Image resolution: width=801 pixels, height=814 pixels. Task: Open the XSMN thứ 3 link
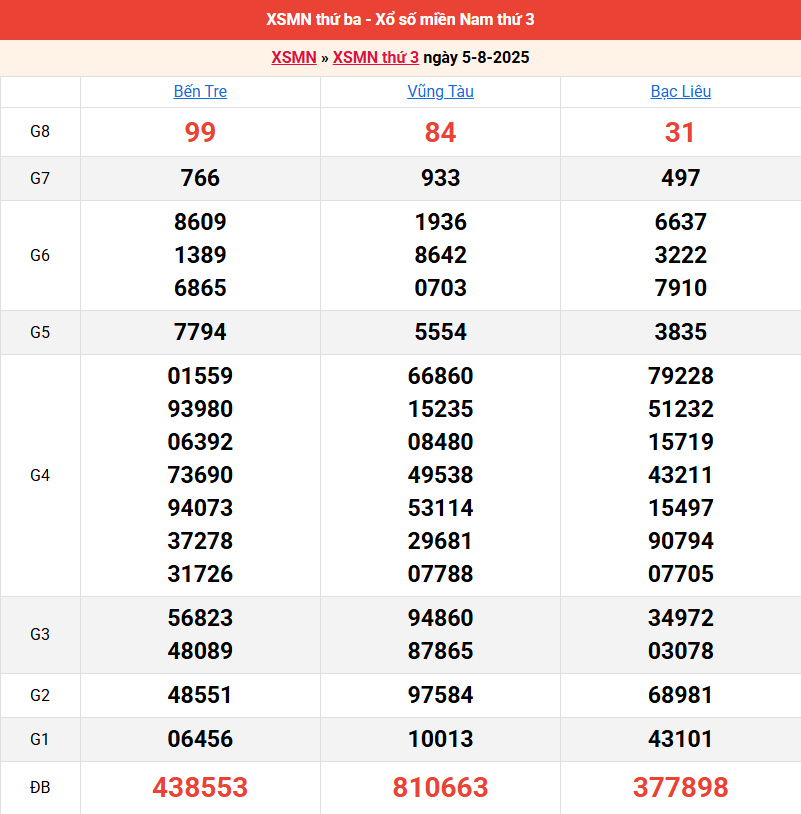coord(375,57)
